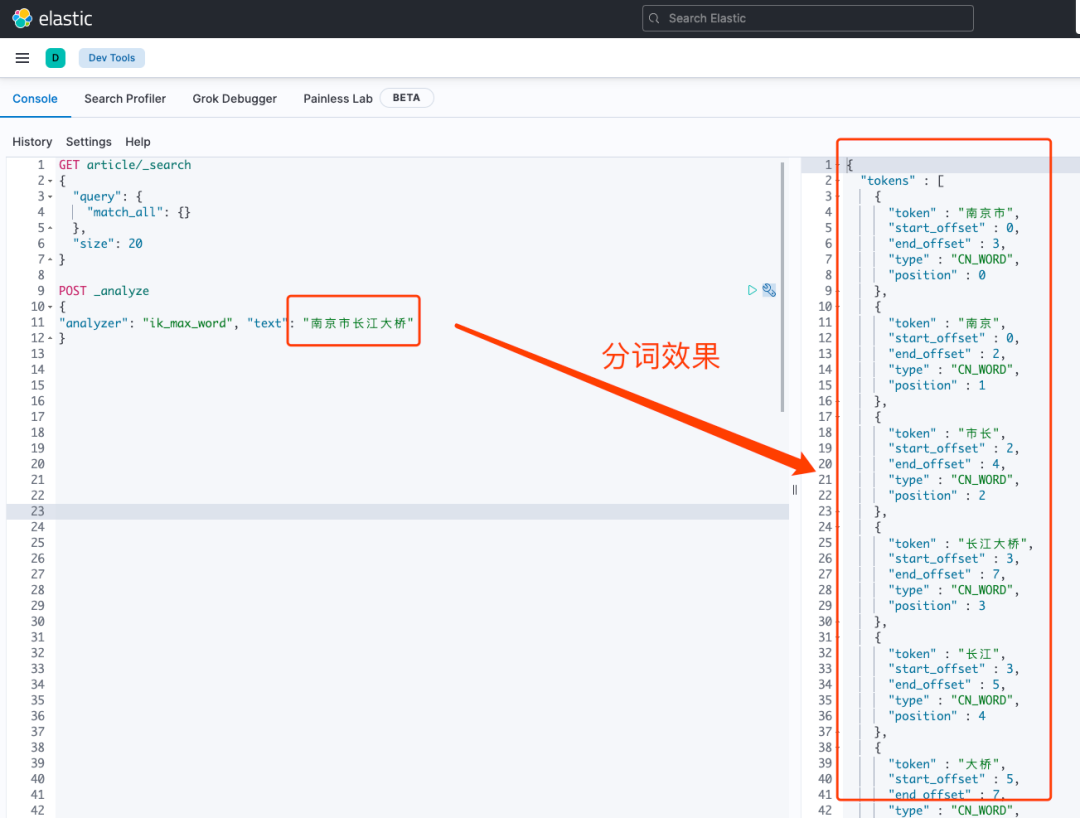Collapse the query block on line 3
This screenshot has width=1080, height=818.
pos(50,197)
